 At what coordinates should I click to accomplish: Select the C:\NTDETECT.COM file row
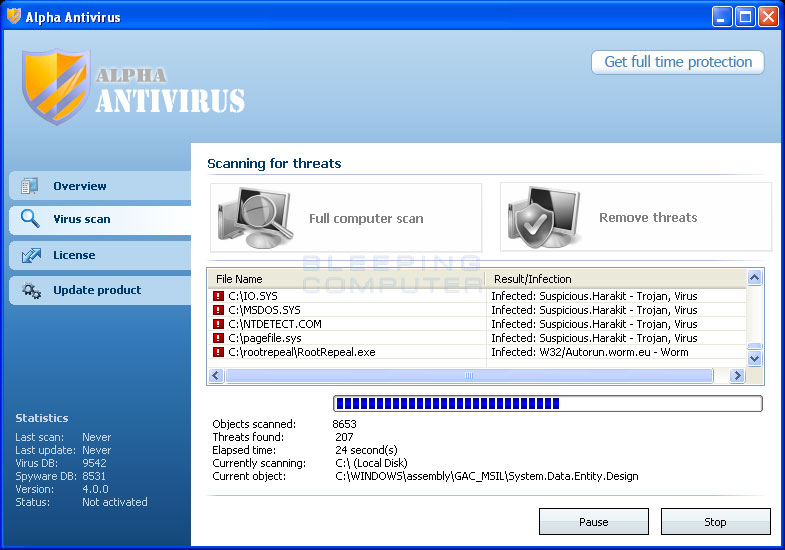tap(477, 324)
